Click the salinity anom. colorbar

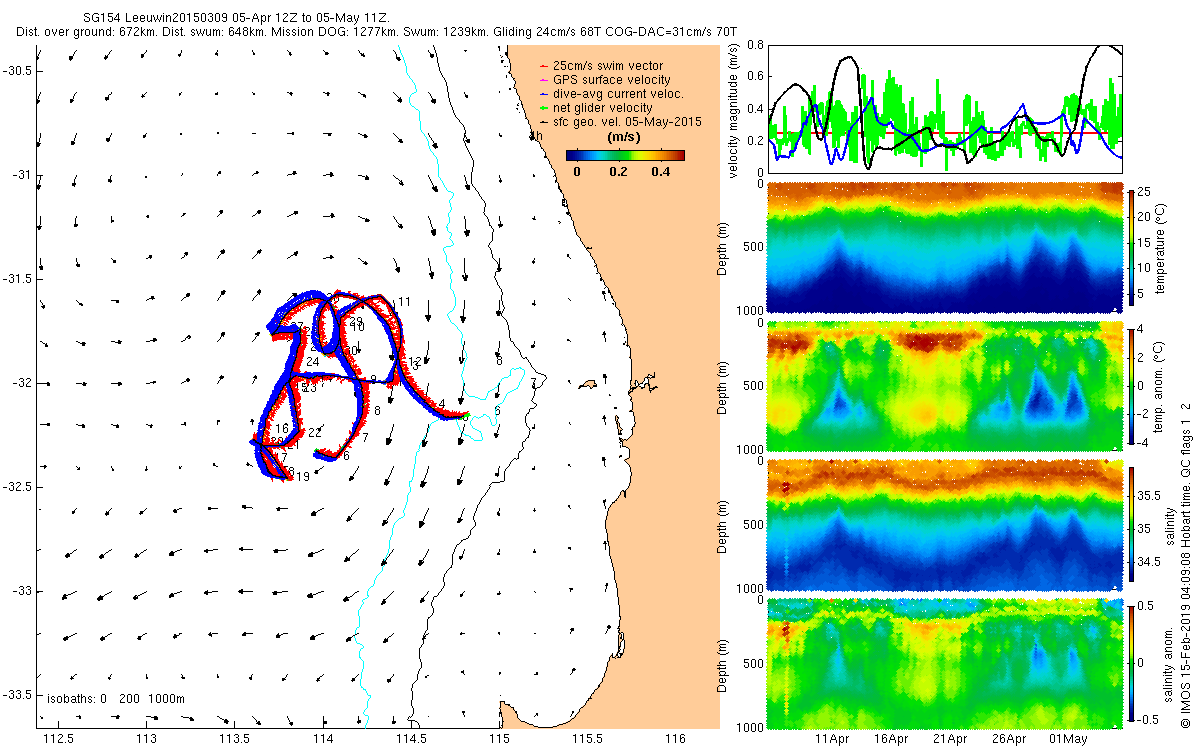[x=1132, y=662]
